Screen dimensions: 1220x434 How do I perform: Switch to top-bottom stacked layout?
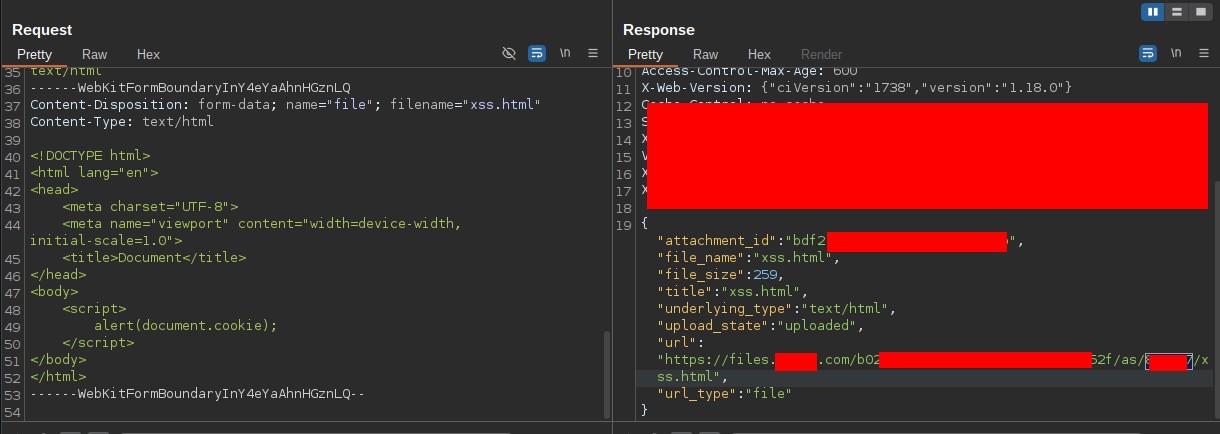tap(1177, 12)
